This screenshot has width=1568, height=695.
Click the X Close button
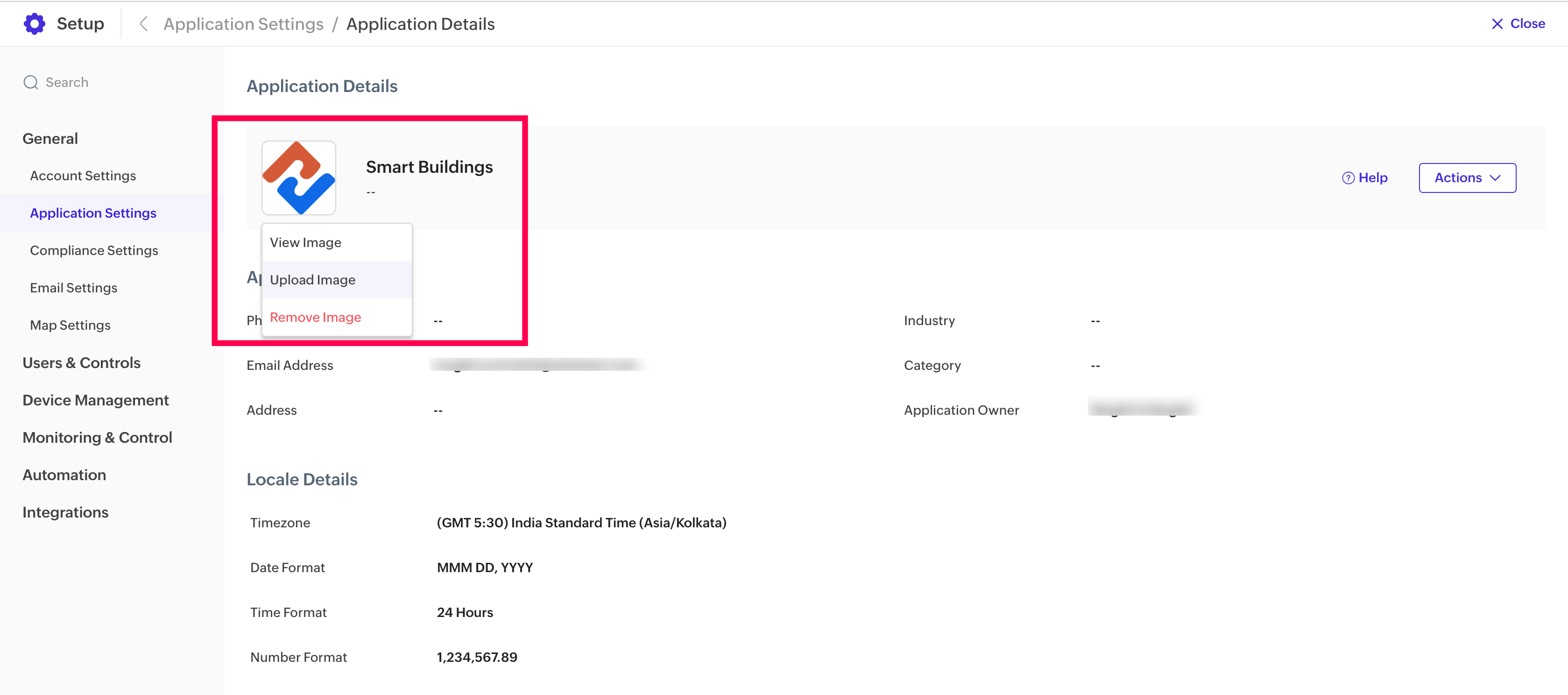point(1518,24)
